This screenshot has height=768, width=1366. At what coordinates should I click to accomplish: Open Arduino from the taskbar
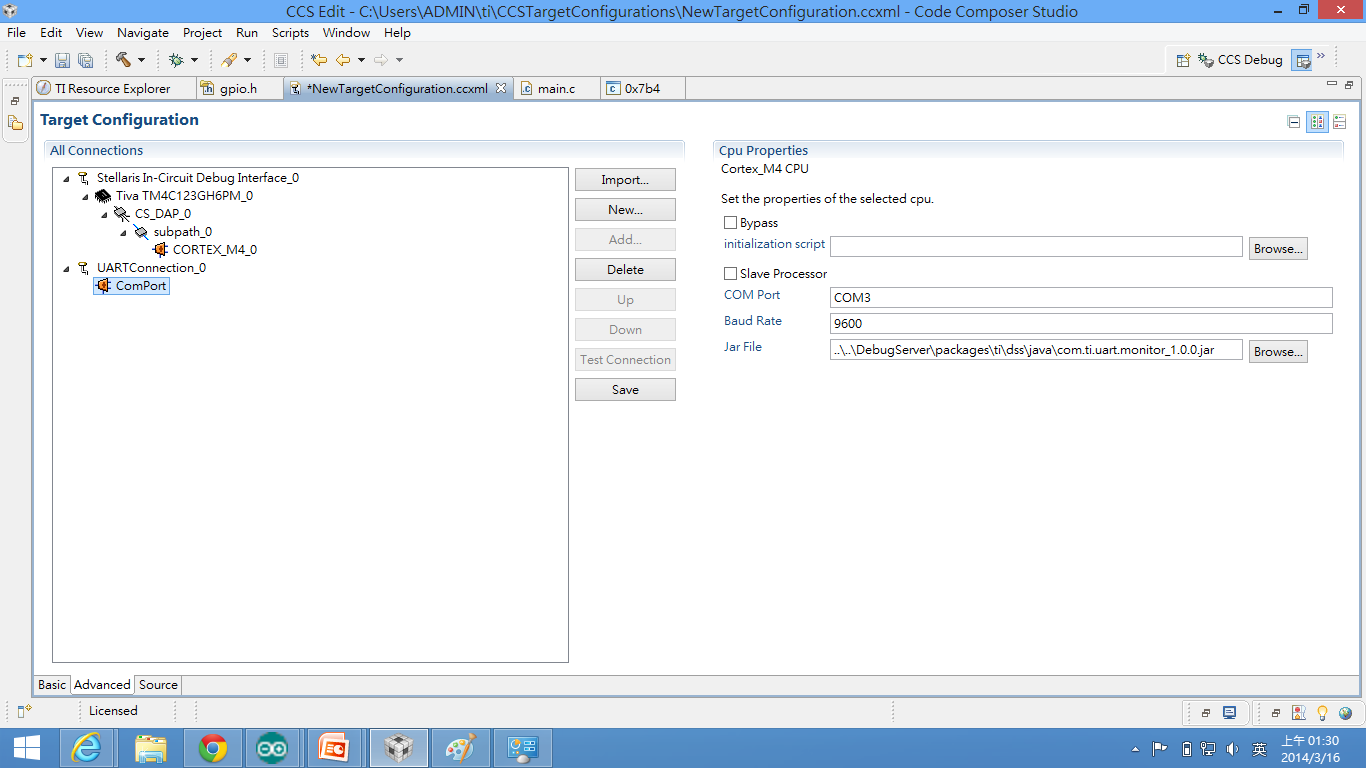(273, 748)
